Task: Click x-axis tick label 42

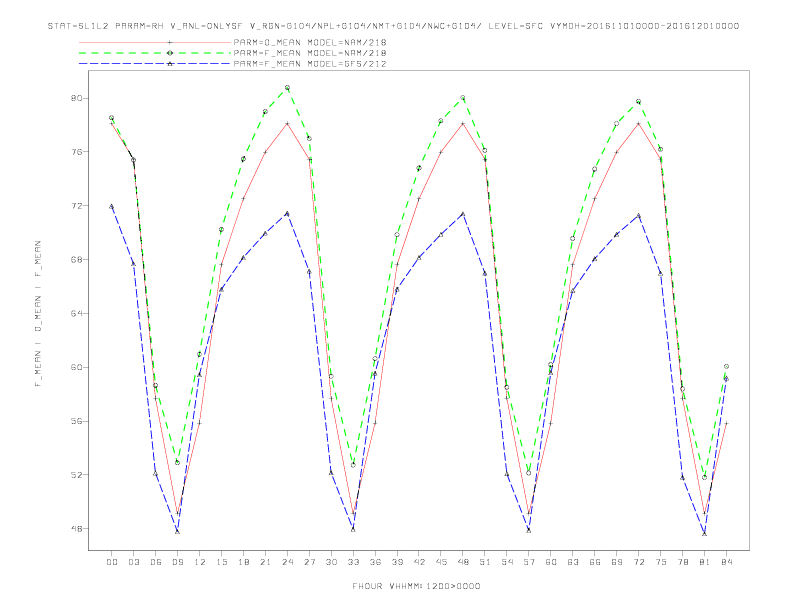Action: pyautogui.click(x=419, y=562)
